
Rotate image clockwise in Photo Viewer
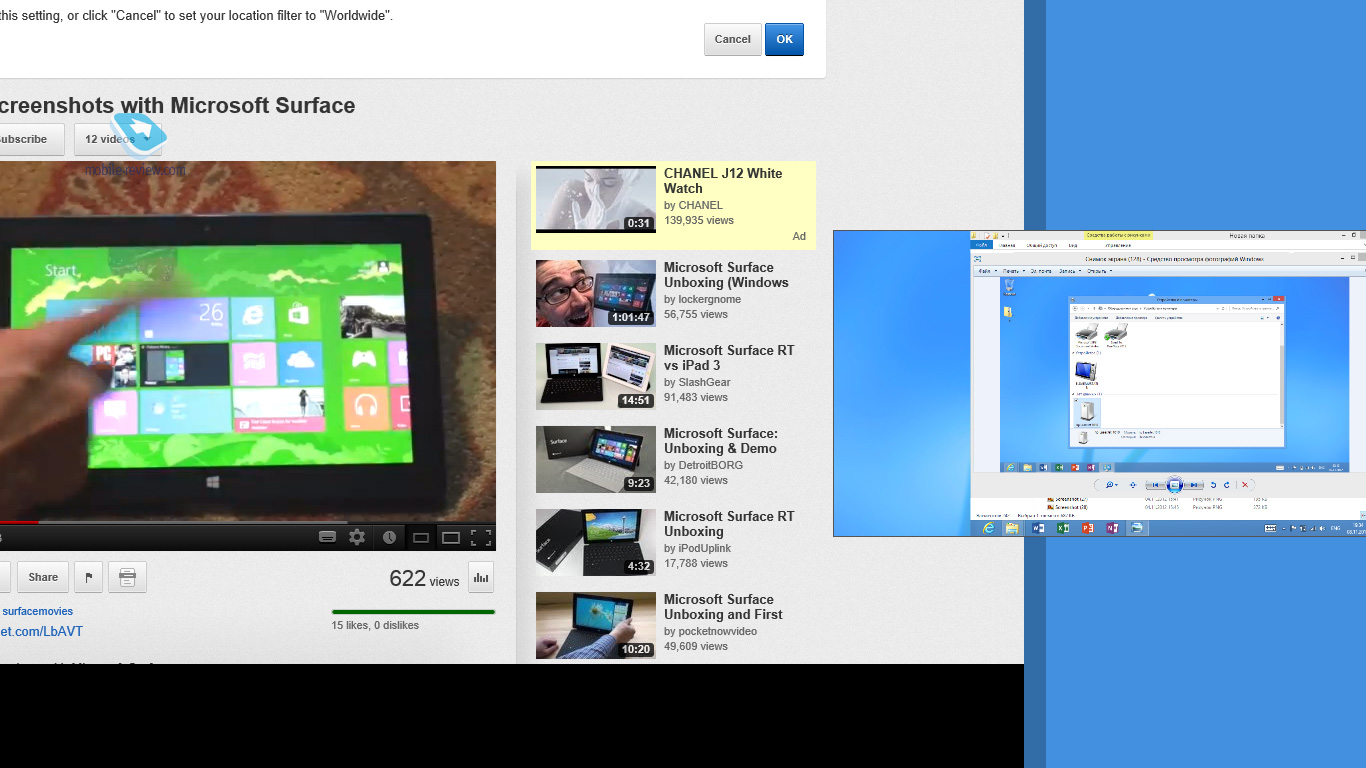click(x=1227, y=485)
